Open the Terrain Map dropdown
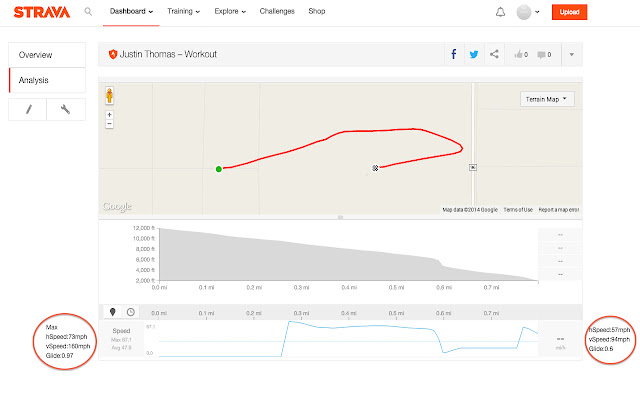The width and height of the screenshot is (640, 400). (547, 99)
